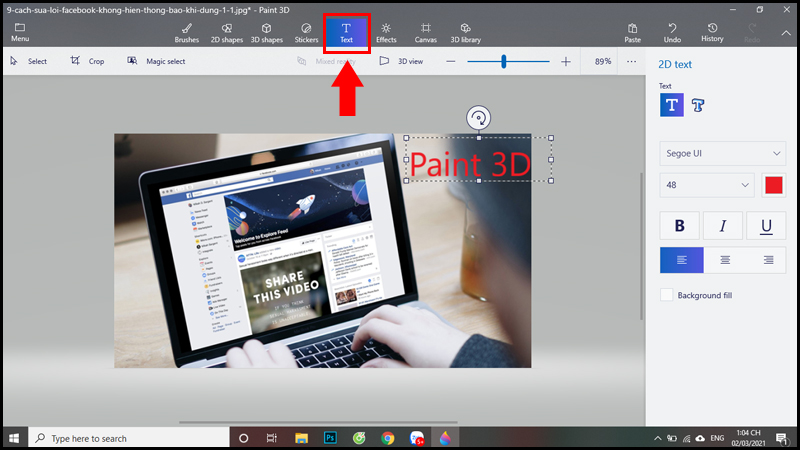Open the 3D library
800x450 pixels.
pyautogui.click(x=465, y=33)
